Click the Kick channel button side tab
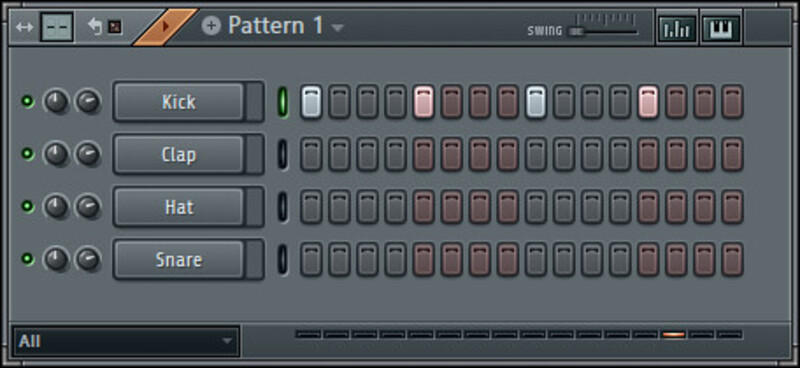This screenshot has width=800, height=368. tap(254, 102)
